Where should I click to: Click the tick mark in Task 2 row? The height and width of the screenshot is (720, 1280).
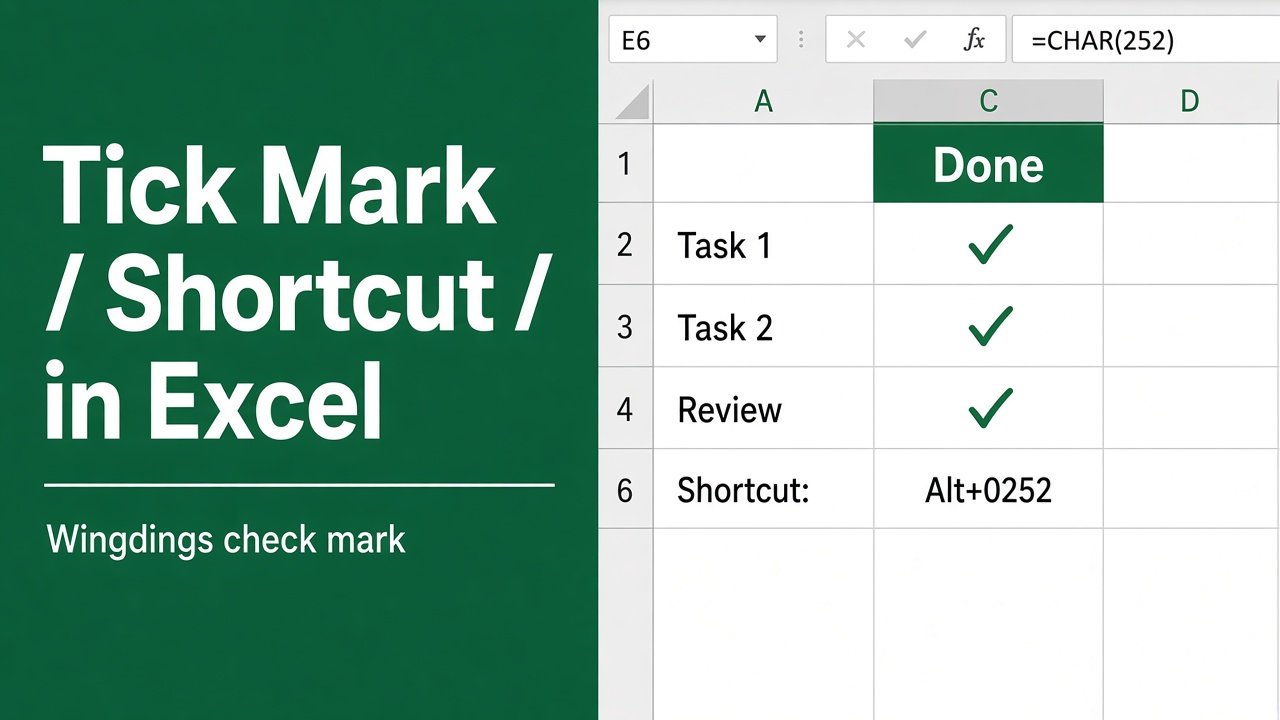click(990, 327)
